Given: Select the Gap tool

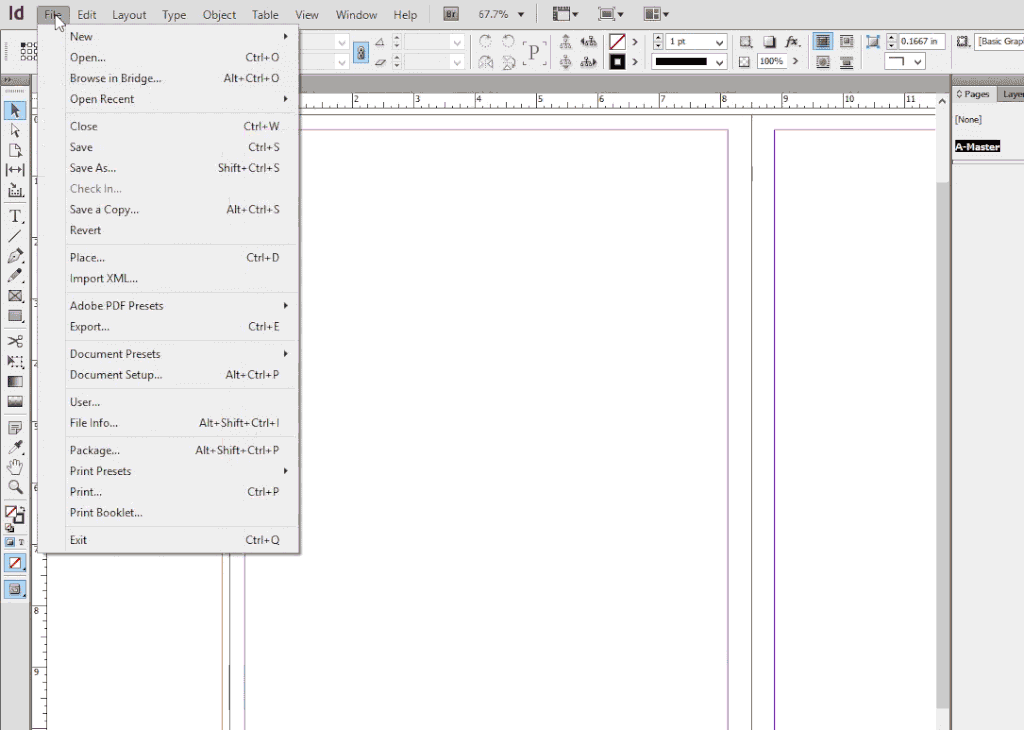Looking at the screenshot, I should (x=14, y=170).
